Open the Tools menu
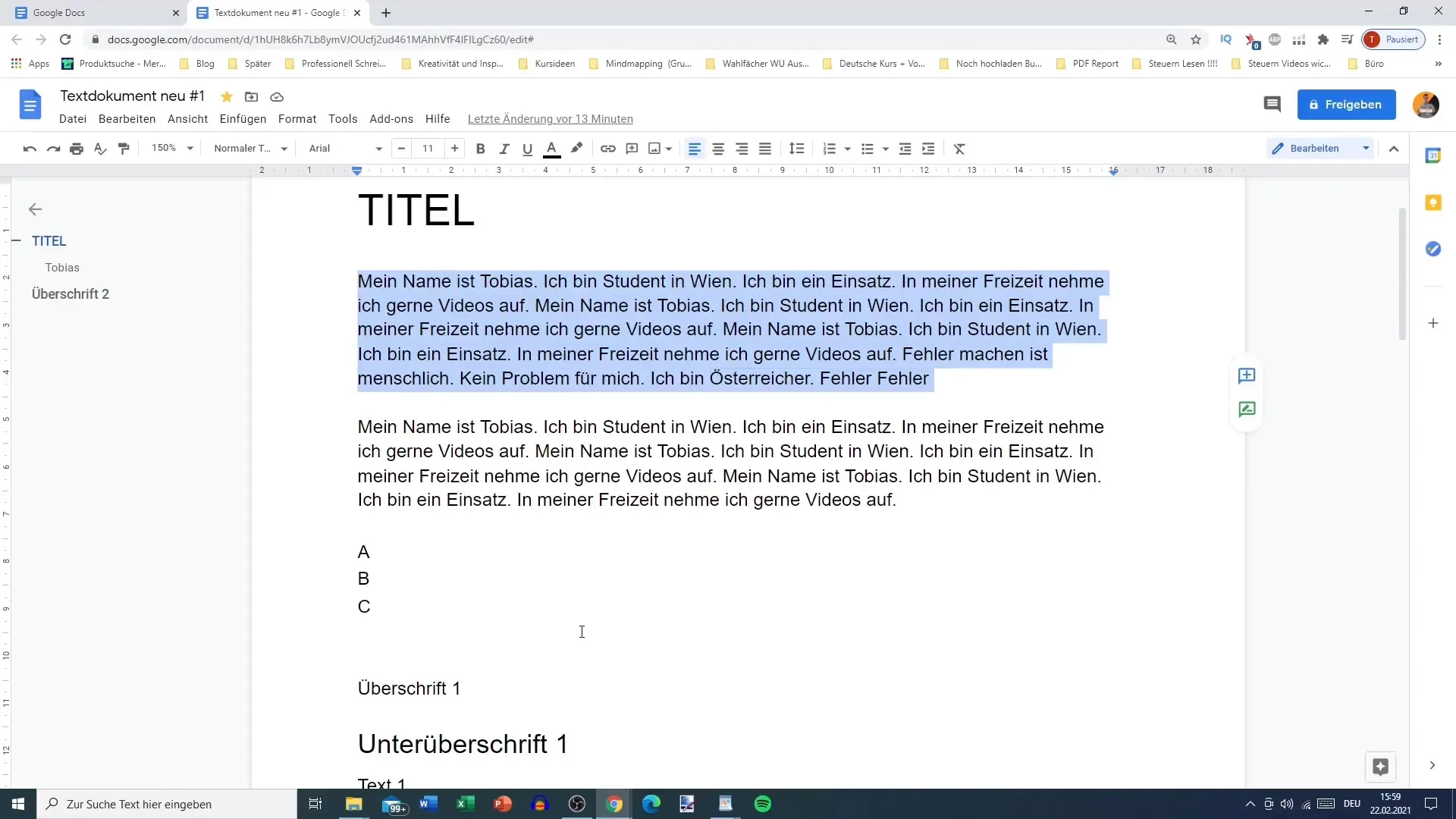Screen dimensions: 1456x819 tap(343, 119)
